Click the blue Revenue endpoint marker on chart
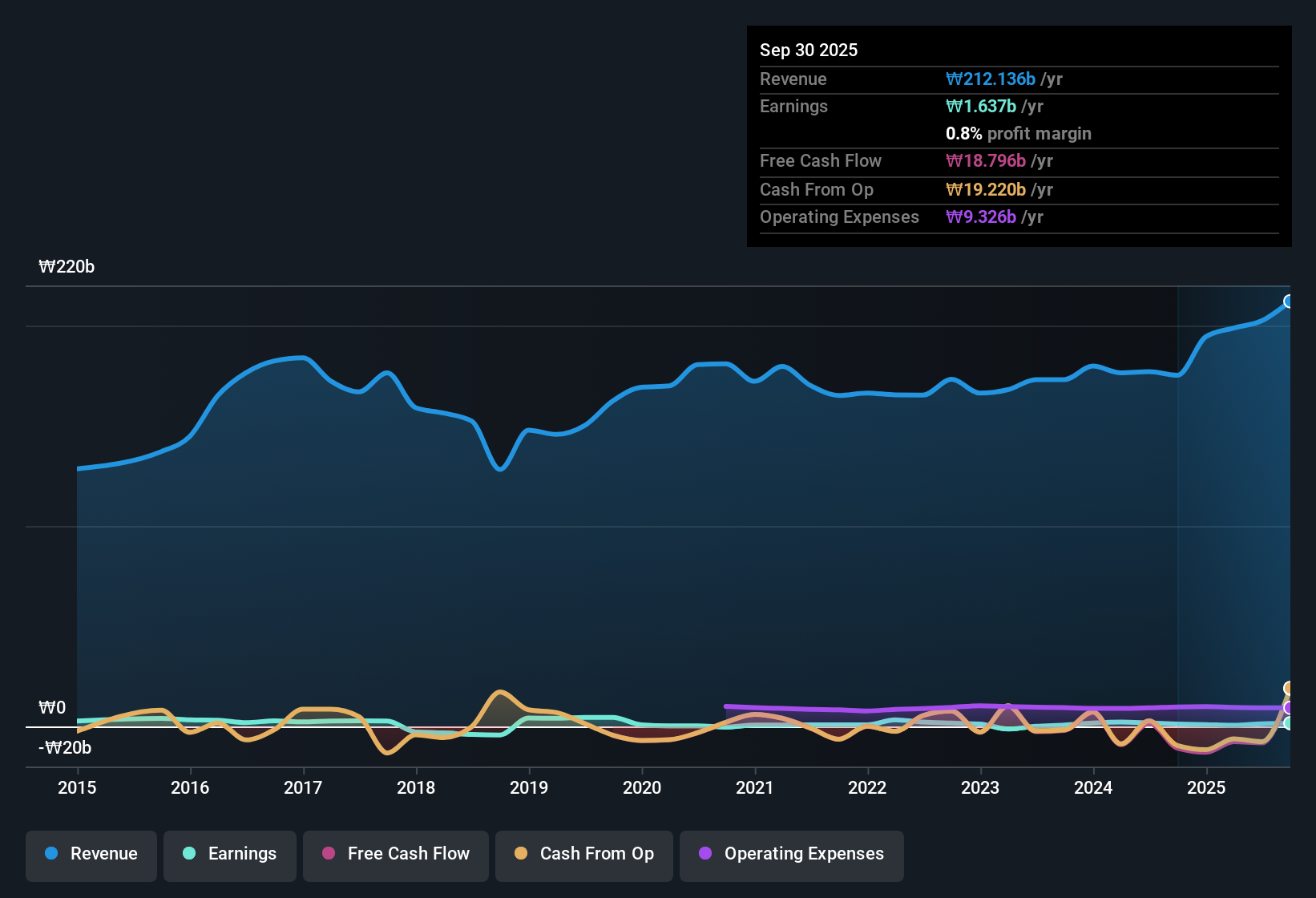The image size is (1316, 898). tap(1288, 301)
